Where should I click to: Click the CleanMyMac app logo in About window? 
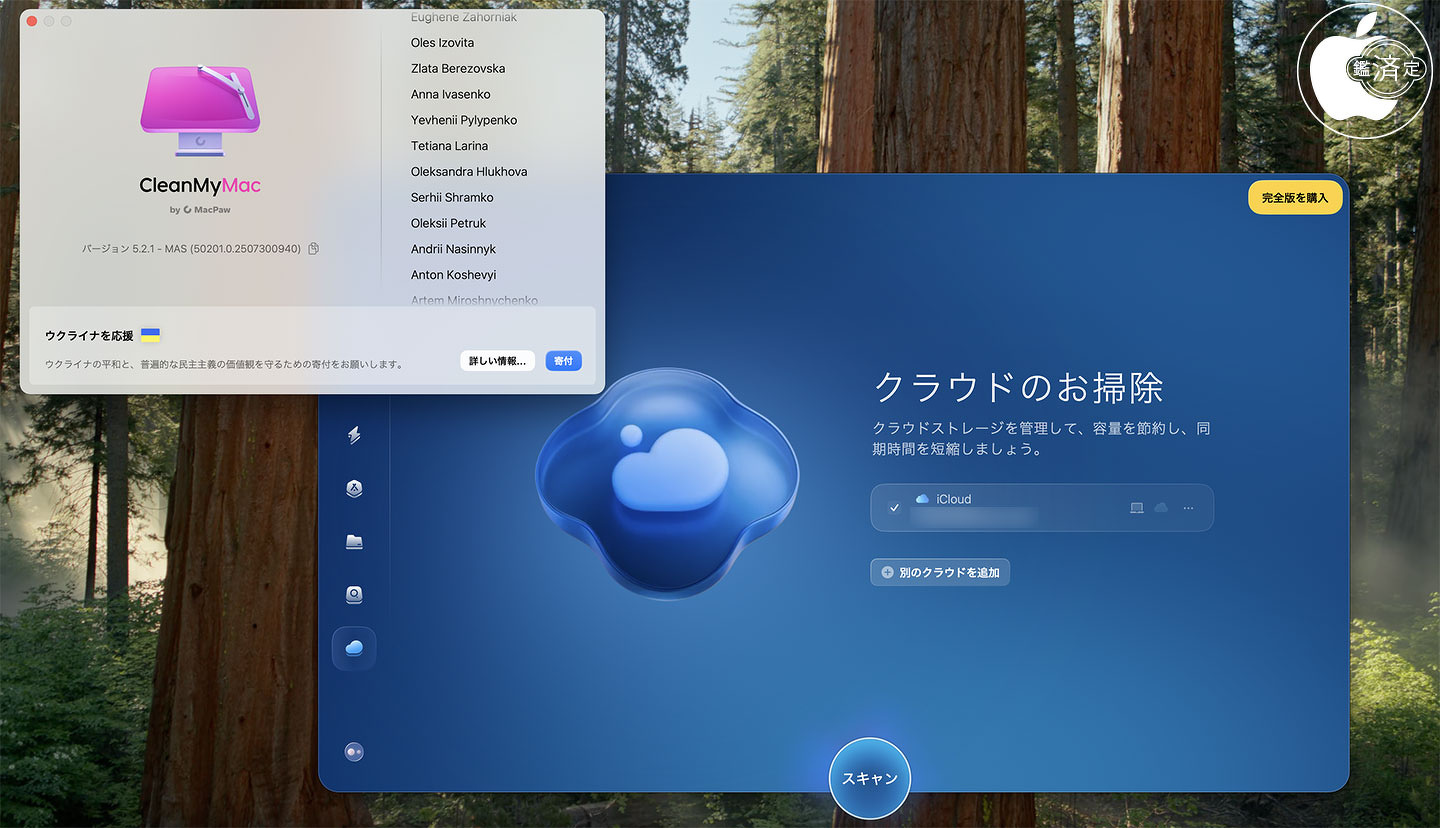pyautogui.click(x=200, y=110)
